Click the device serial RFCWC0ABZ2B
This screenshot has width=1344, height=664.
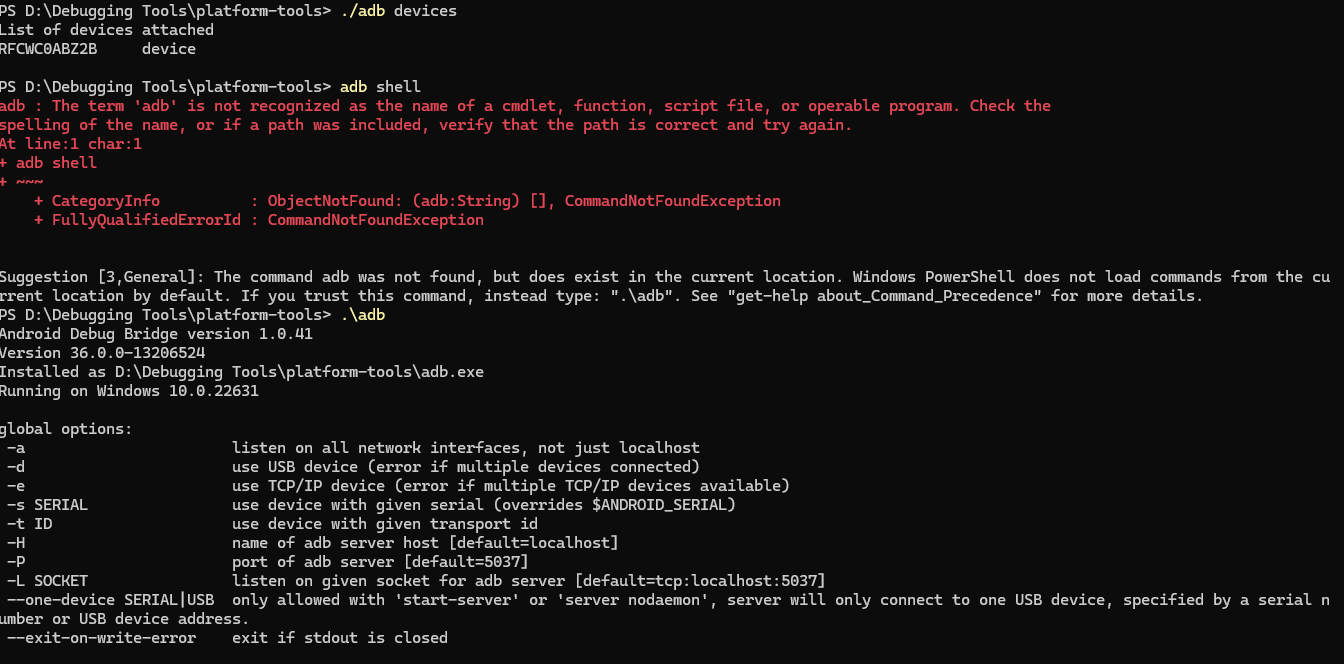pos(49,49)
